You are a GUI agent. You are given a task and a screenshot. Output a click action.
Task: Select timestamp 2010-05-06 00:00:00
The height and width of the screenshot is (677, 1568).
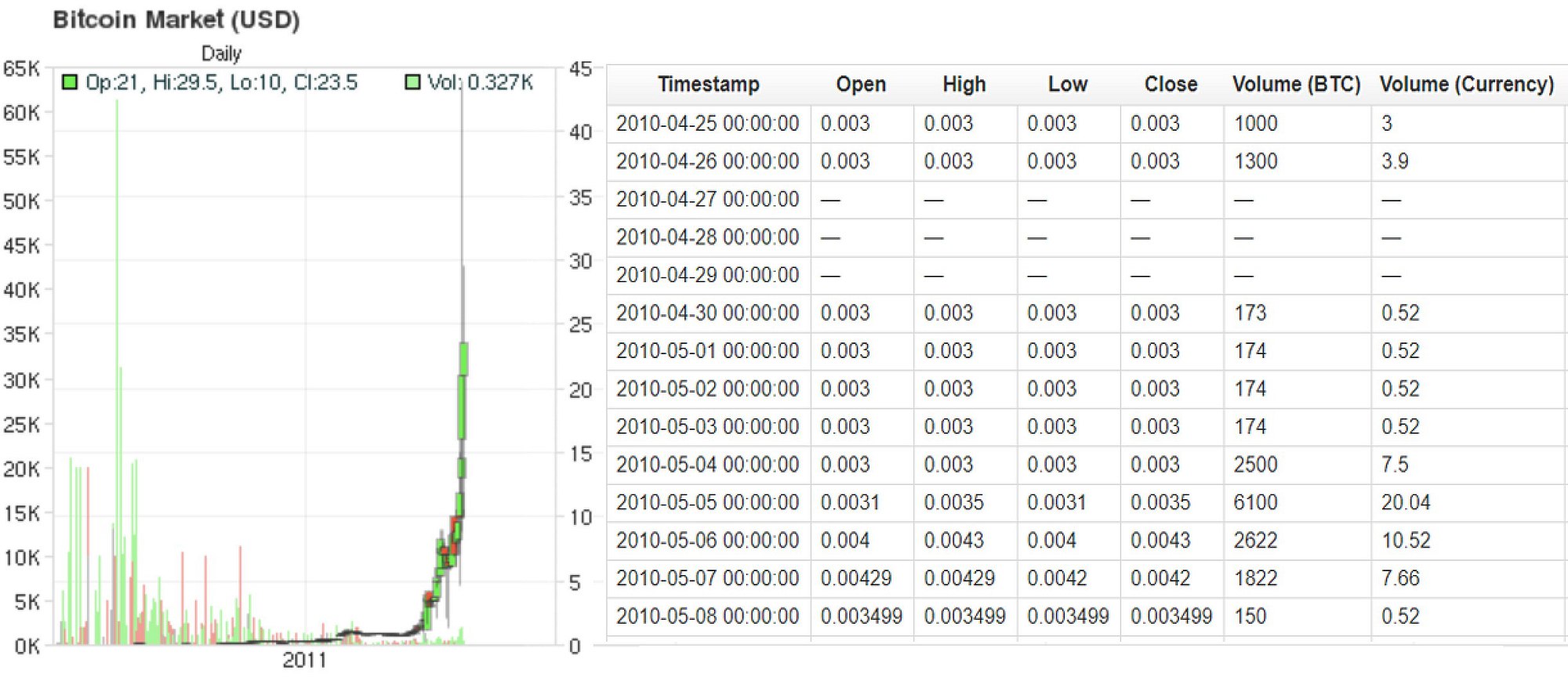[x=708, y=541]
